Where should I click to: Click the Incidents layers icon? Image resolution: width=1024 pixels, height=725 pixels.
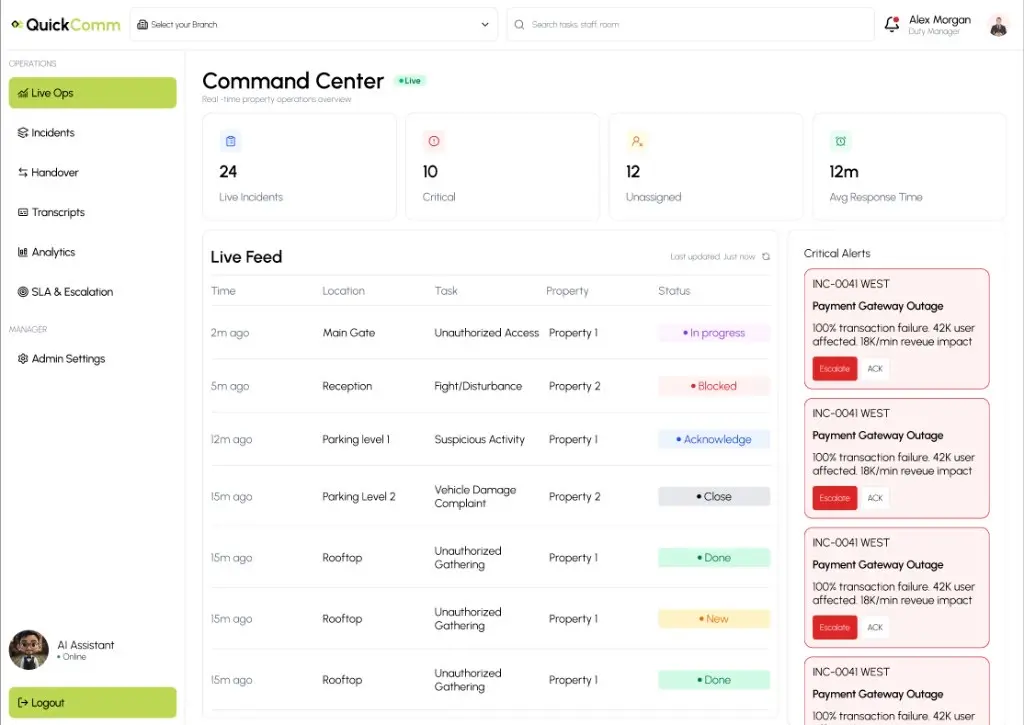pos(23,133)
